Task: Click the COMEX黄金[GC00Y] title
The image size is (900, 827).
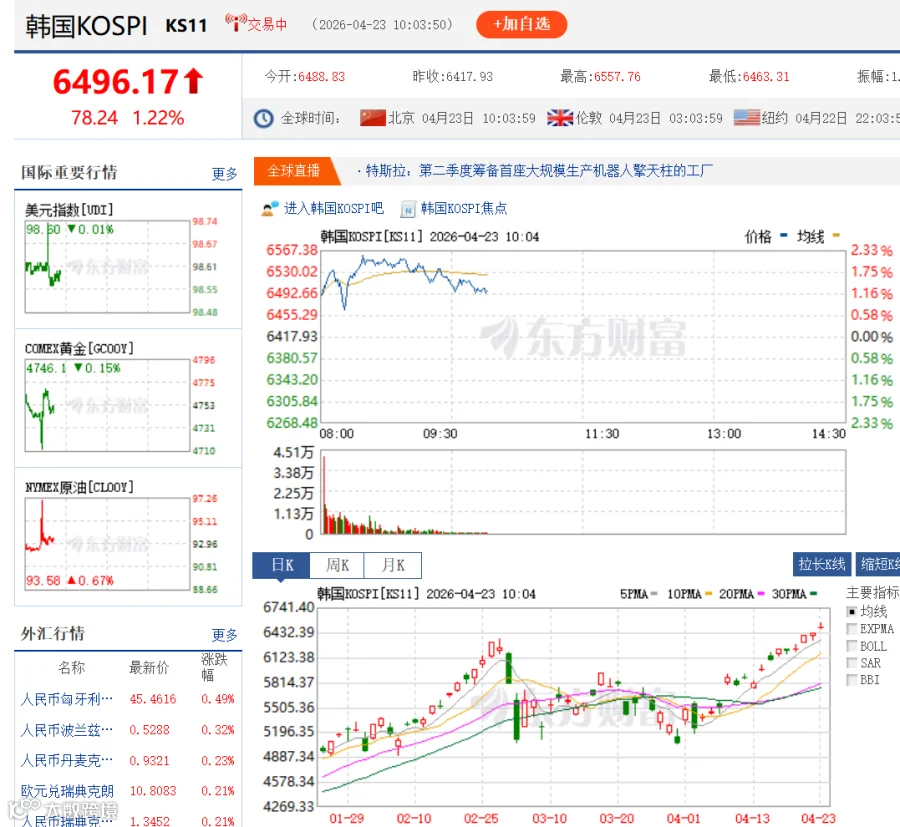Action: [79, 348]
